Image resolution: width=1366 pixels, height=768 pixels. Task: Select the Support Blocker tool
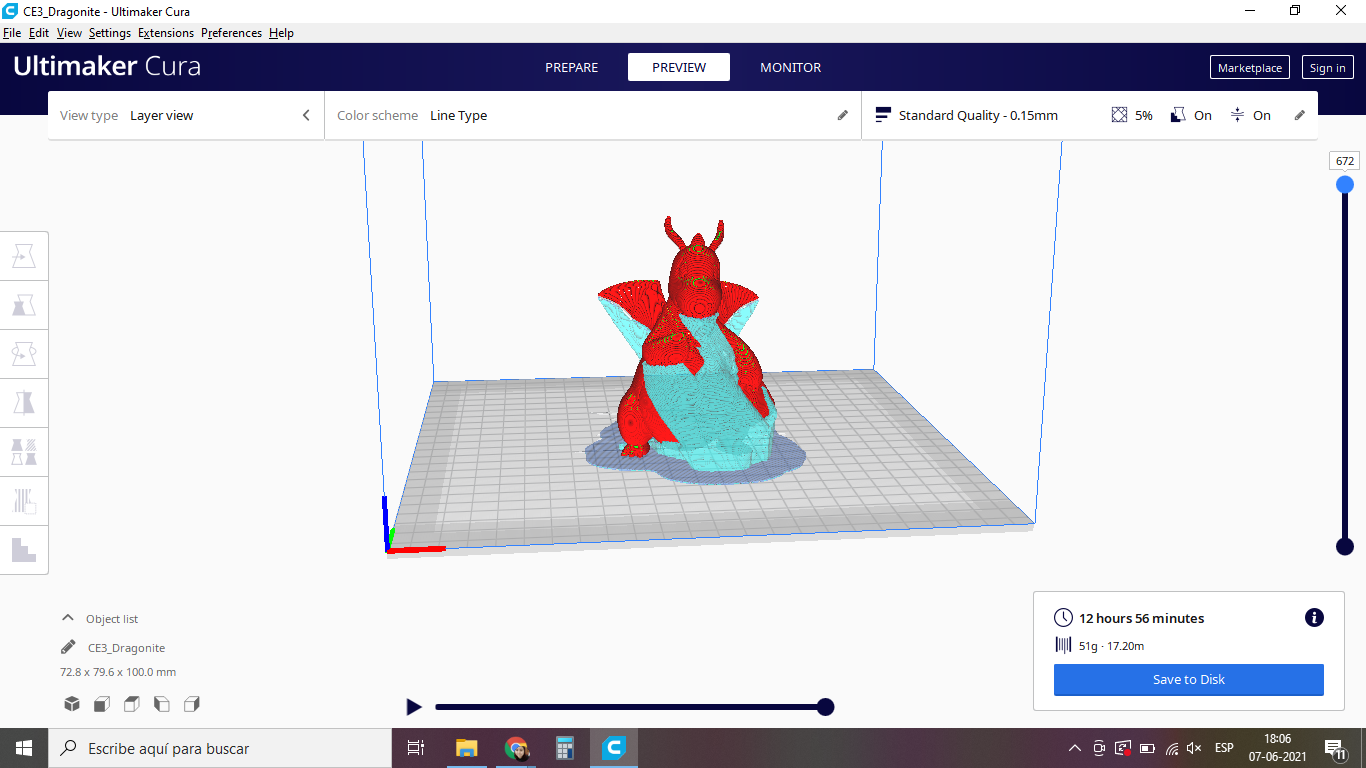coord(24,501)
